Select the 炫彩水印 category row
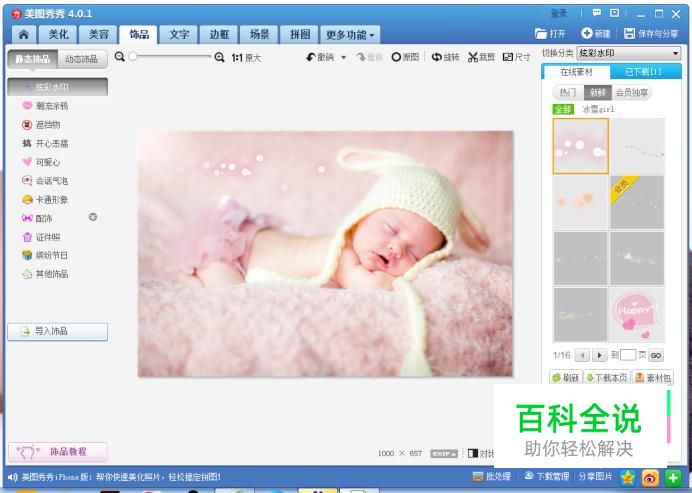 click(x=57, y=87)
